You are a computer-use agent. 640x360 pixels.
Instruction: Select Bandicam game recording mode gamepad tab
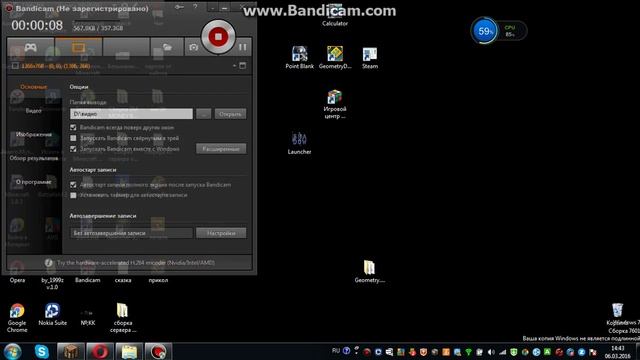31,47
